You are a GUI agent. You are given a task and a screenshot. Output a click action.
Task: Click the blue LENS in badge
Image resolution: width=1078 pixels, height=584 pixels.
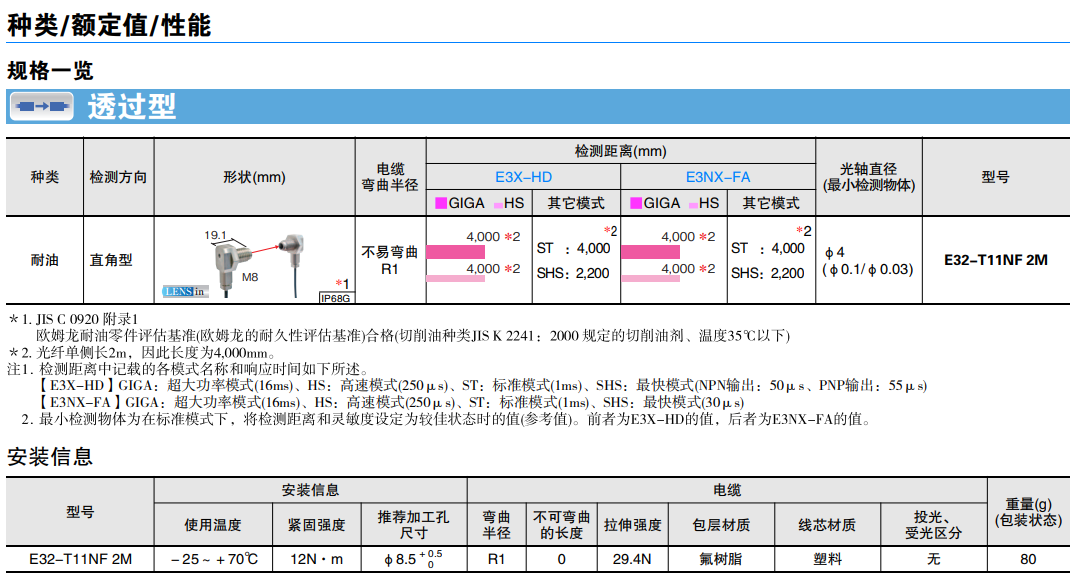[184, 292]
